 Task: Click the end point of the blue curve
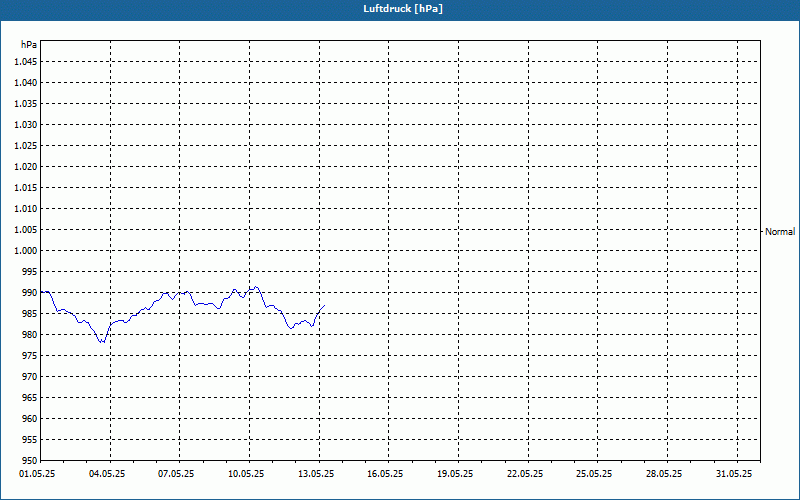324,306
